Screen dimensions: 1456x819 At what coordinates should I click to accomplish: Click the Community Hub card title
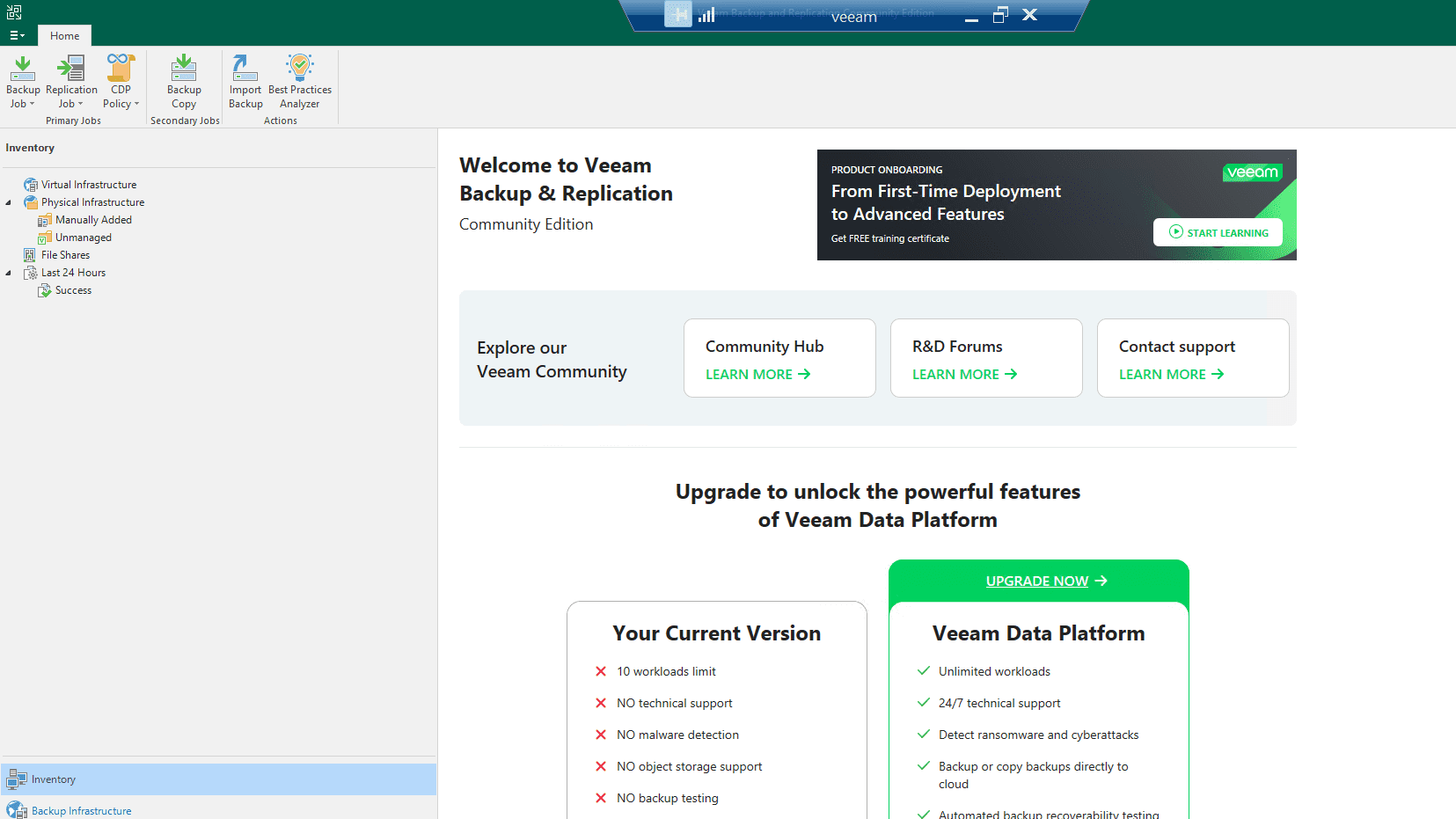[765, 347]
